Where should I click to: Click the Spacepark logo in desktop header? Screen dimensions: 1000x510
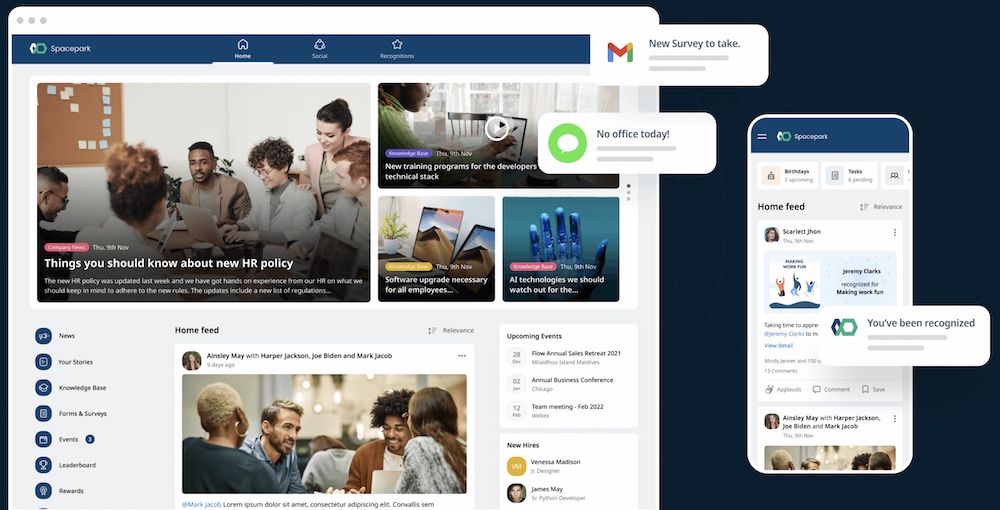[62, 48]
